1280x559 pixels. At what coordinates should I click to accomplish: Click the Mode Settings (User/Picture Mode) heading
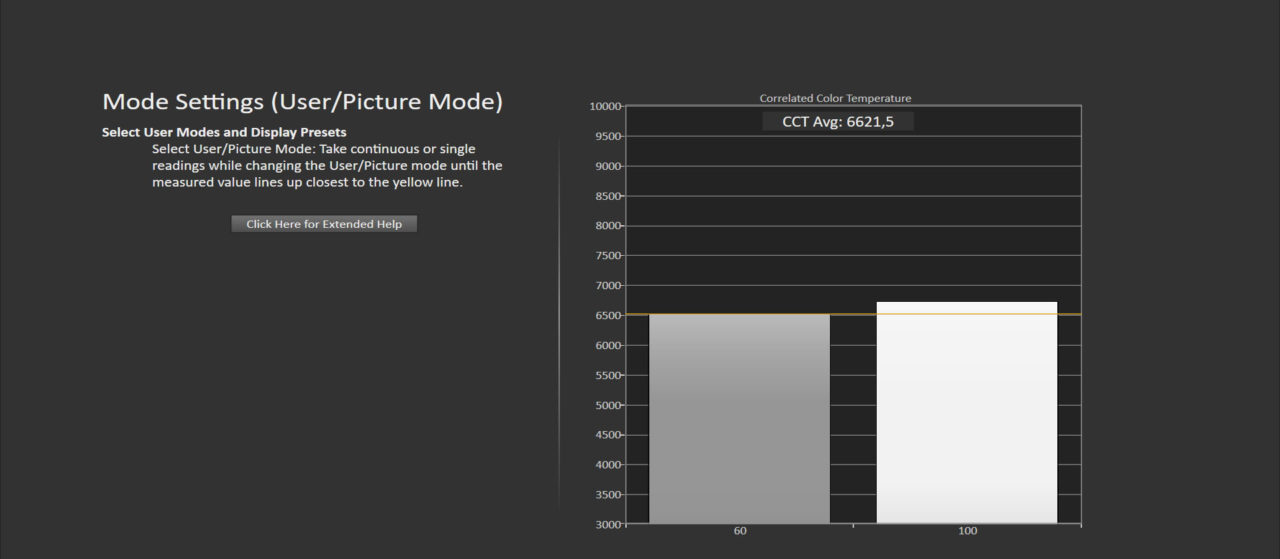tap(302, 102)
